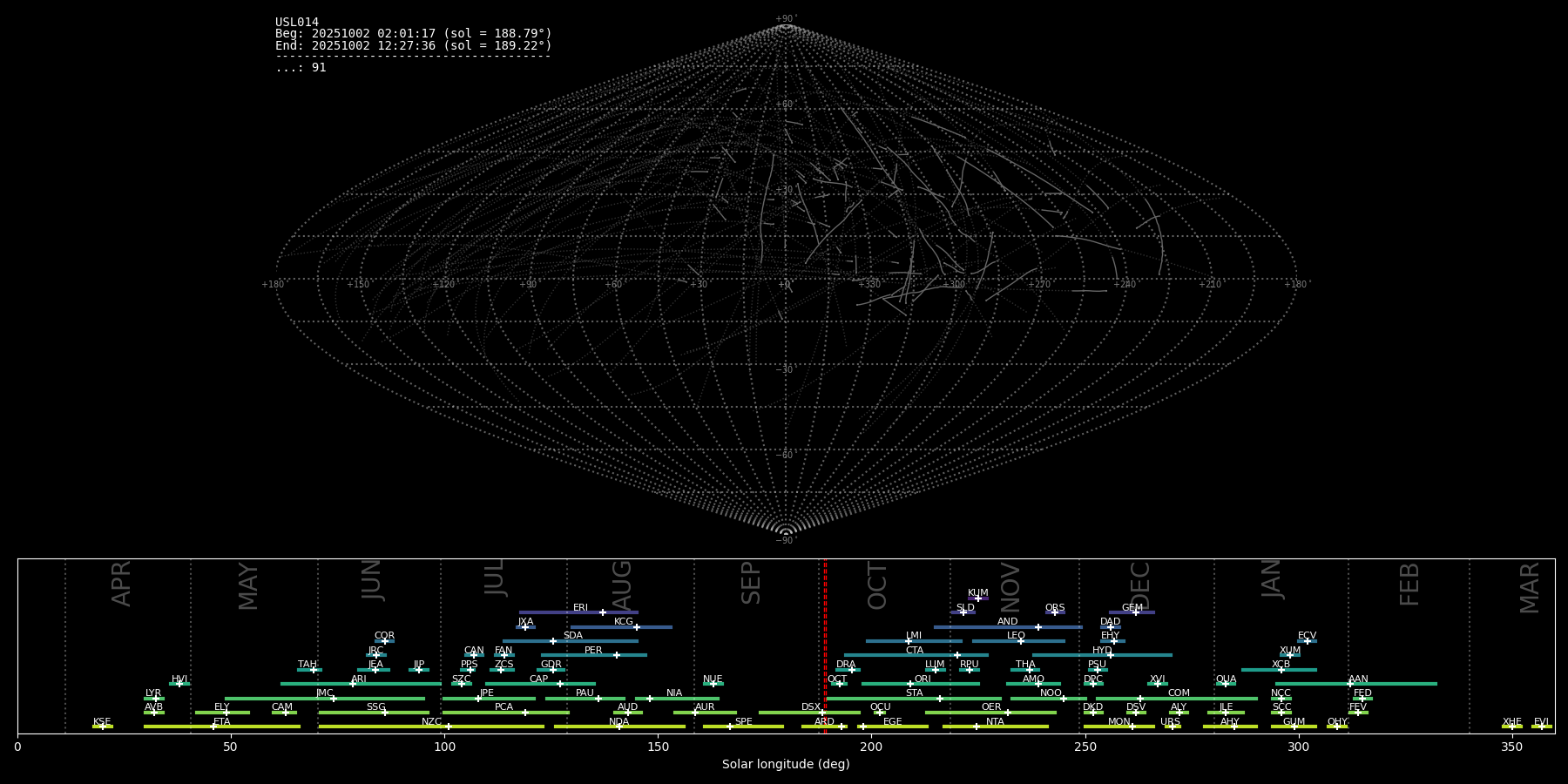Click the LMI shower label
The image size is (1568, 784).
coord(913,636)
